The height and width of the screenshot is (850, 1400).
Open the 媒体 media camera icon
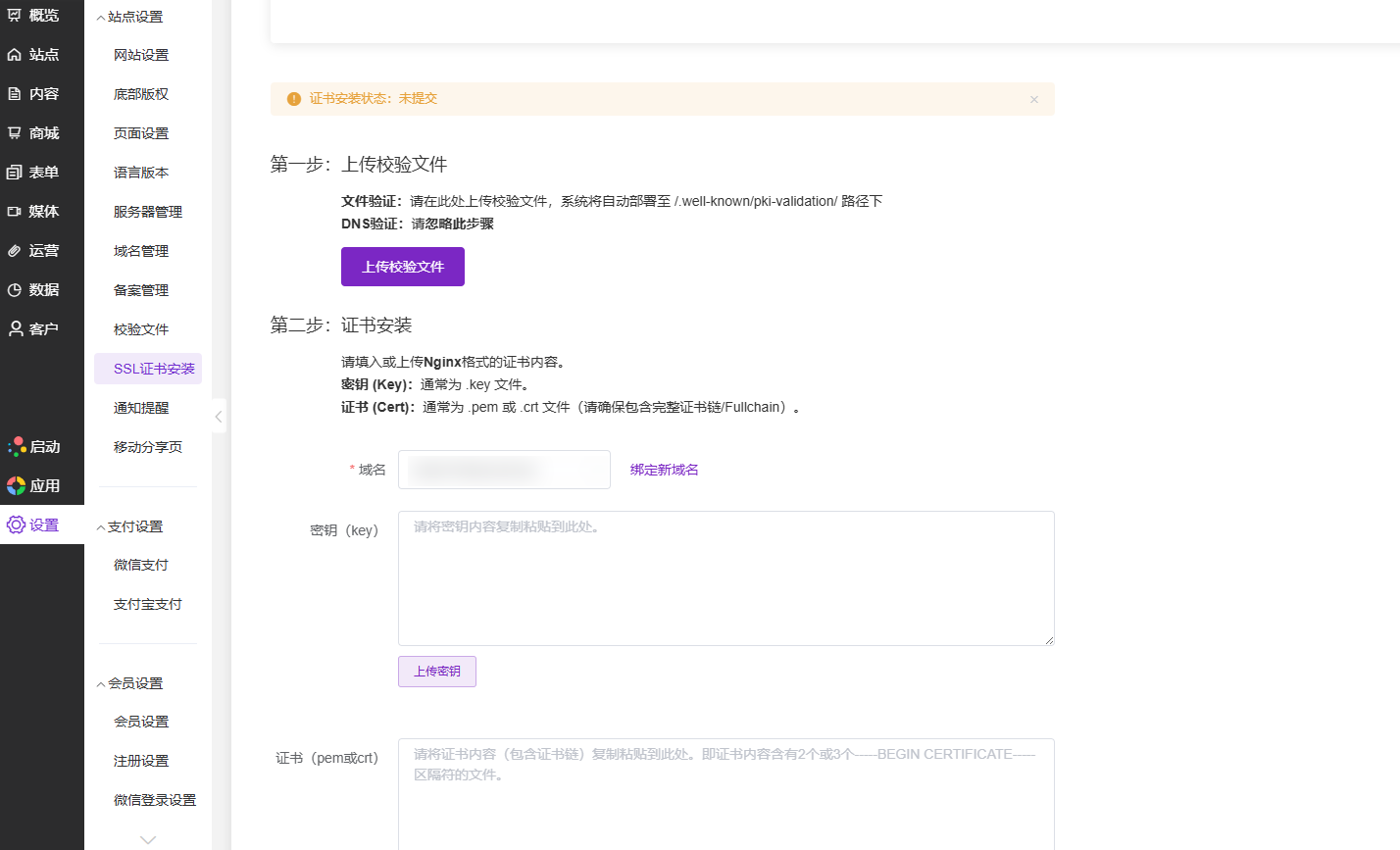[x=15, y=212]
